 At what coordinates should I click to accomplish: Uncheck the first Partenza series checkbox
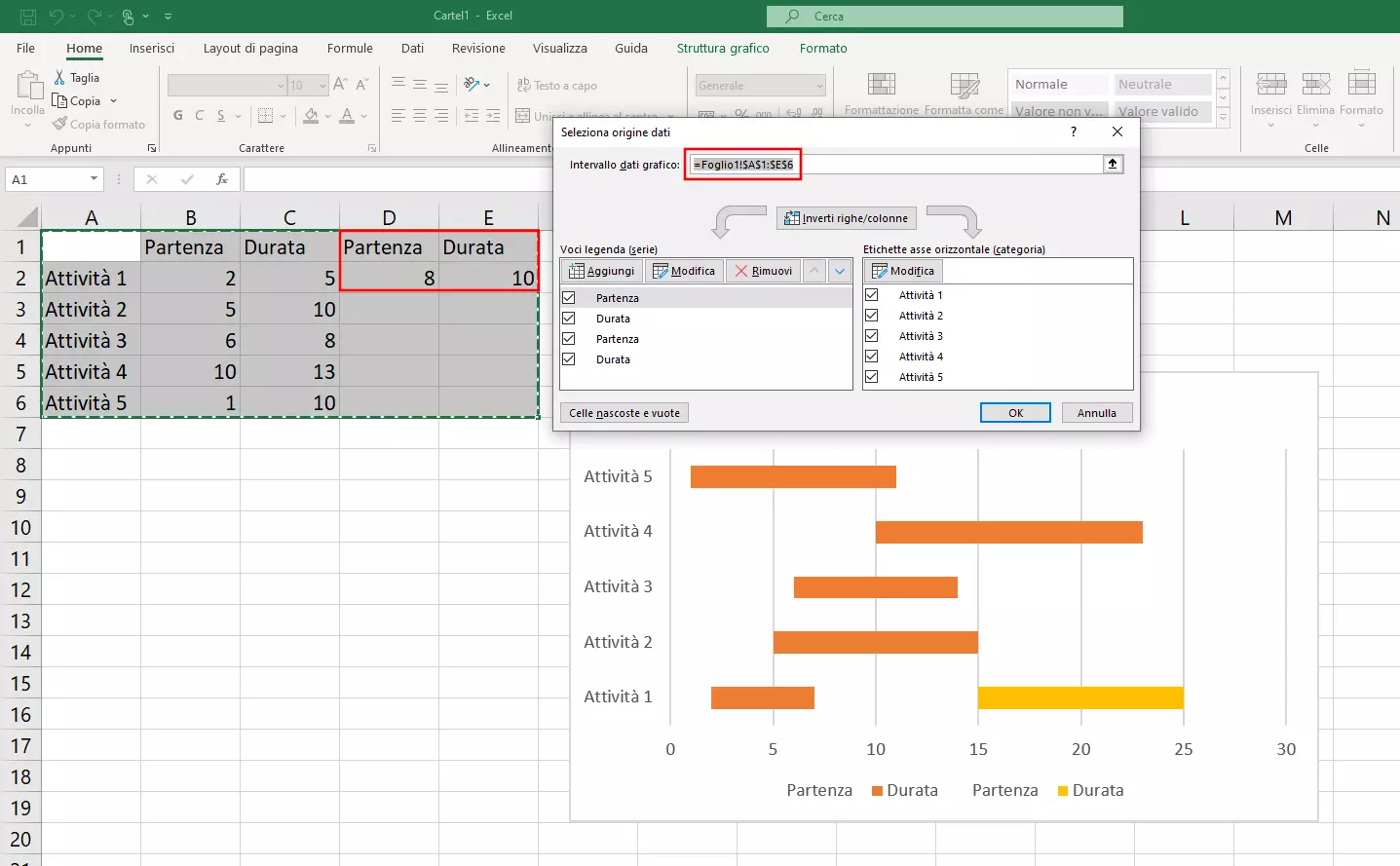point(569,297)
